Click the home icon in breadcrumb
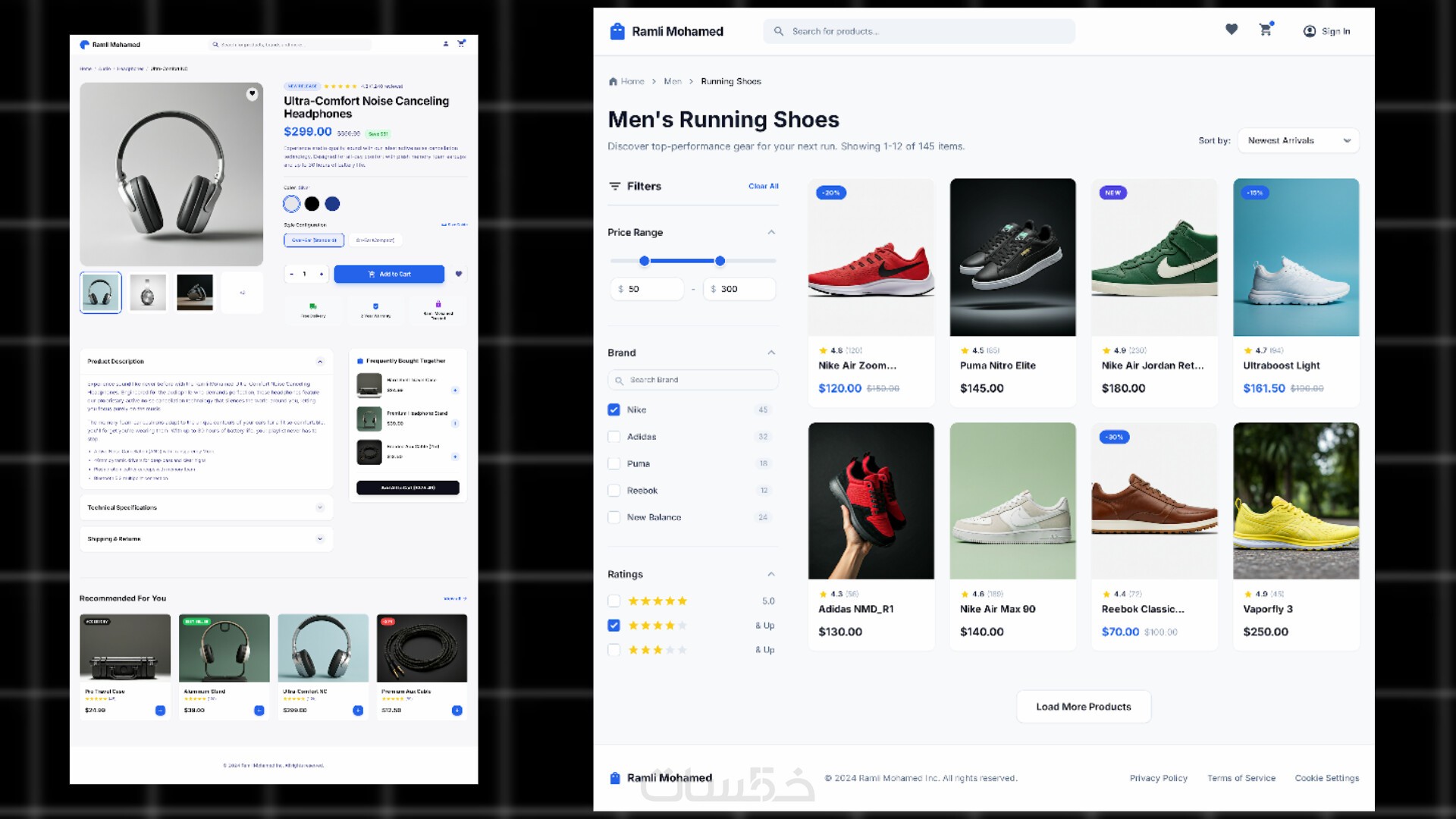 coord(613,82)
